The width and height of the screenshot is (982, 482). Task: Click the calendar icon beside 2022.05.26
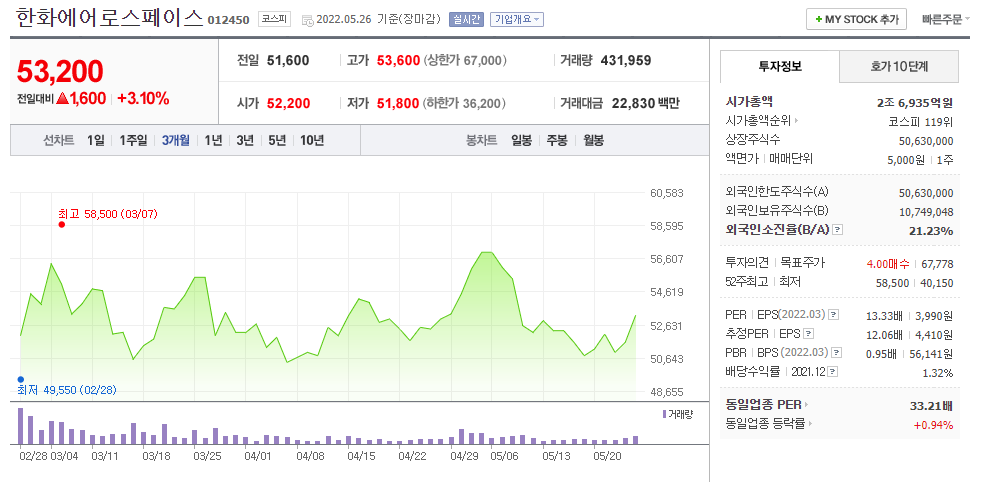tap(308, 20)
